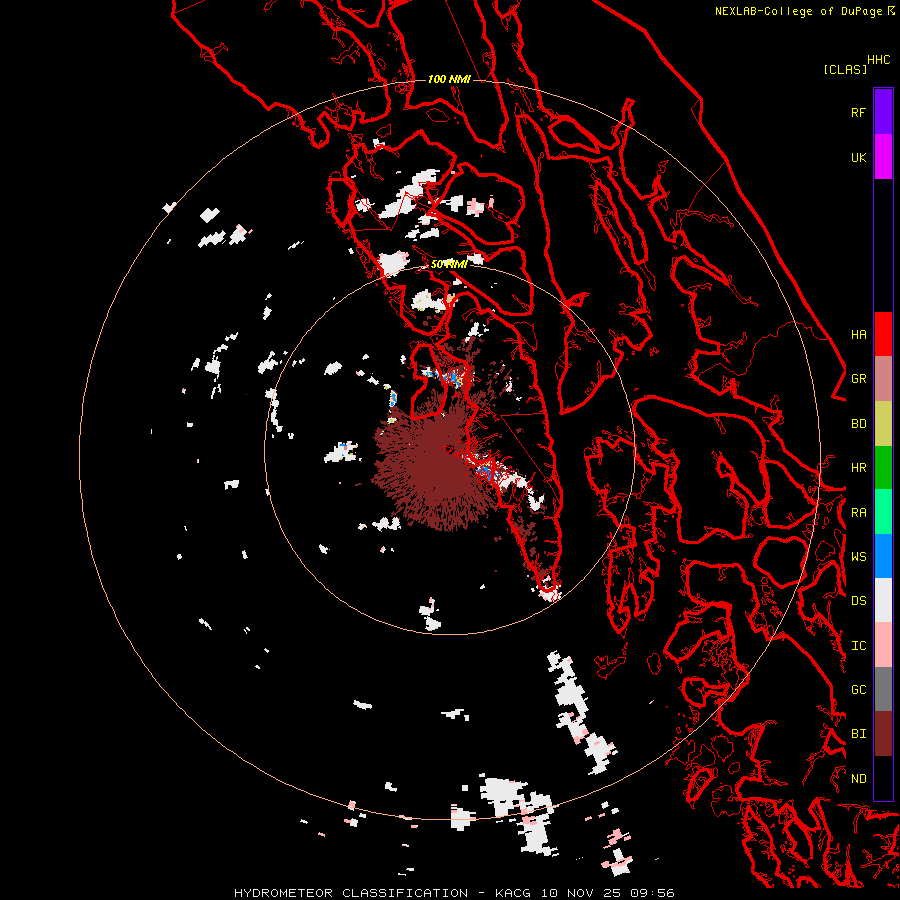Click the DS white legend swatch

pos(883,600)
